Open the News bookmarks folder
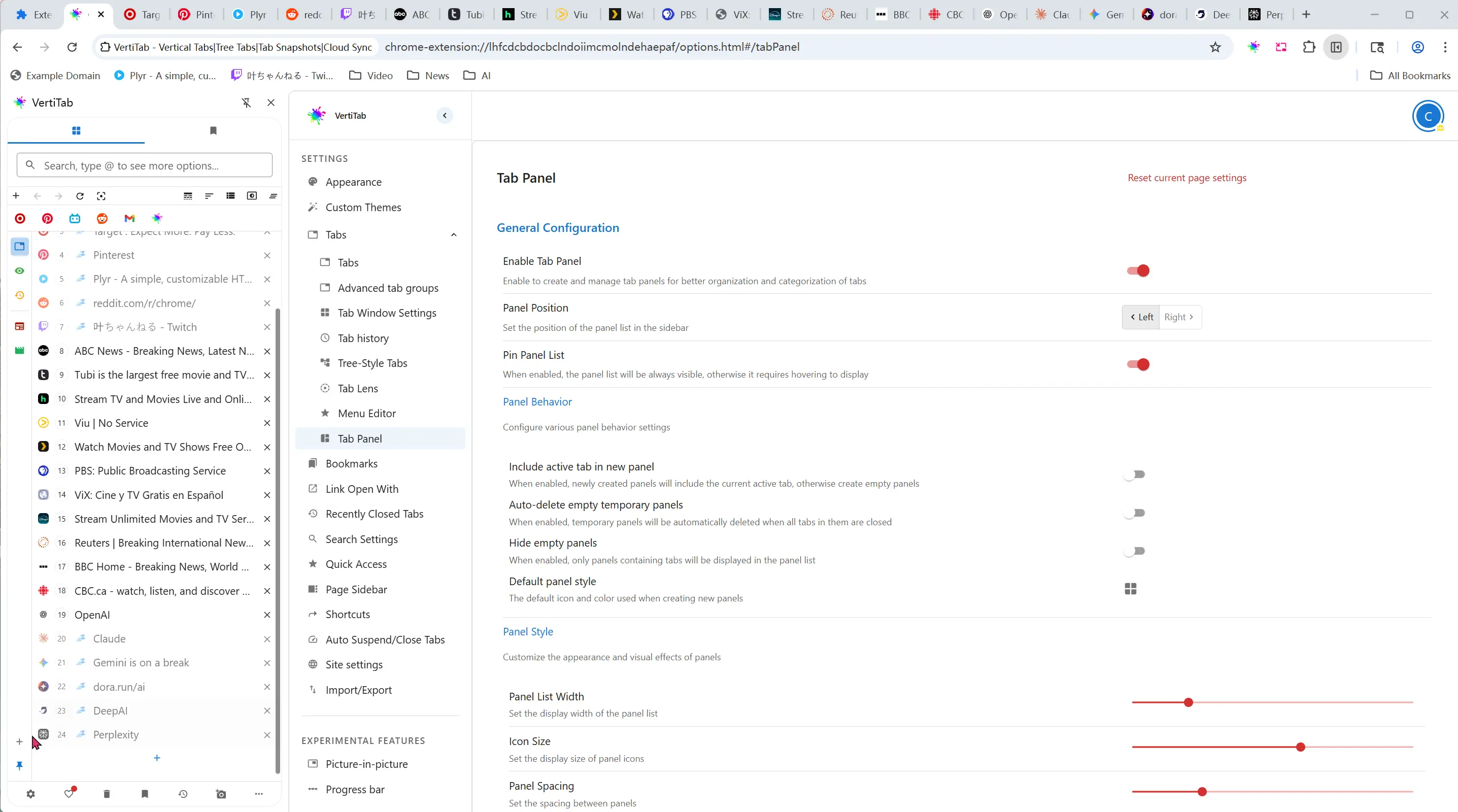The width and height of the screenshot is (1458, 812). (x=428, y=75)
